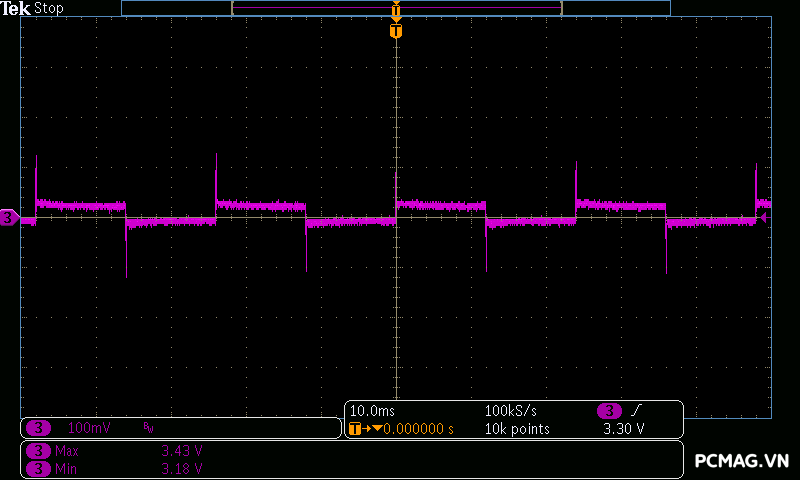Click the rising edge trigger slope icon
Viewport: 800px width, 480px height.
click(637, 411)
